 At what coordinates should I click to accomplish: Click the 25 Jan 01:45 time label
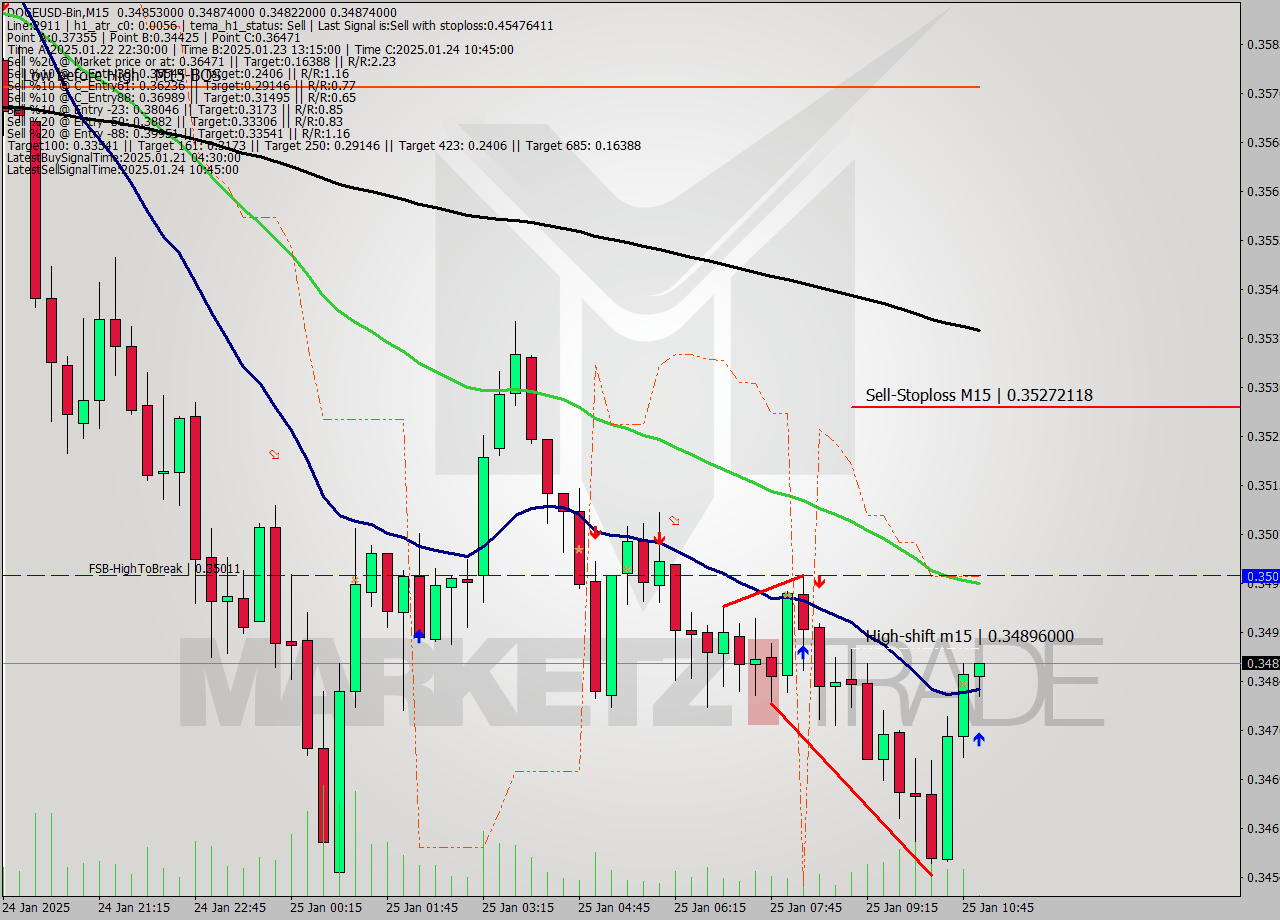pyautogui.click(x=422, y=908)
